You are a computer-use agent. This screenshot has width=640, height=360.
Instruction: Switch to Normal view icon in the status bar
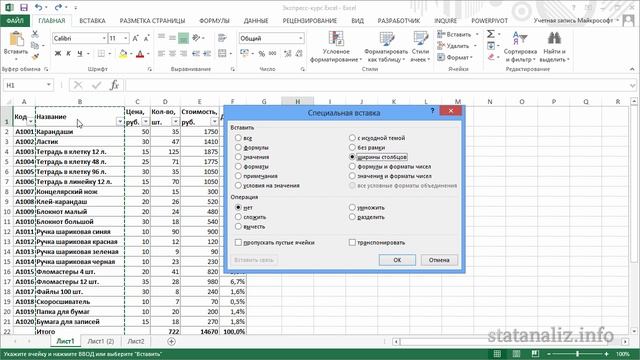coord(497,354)
